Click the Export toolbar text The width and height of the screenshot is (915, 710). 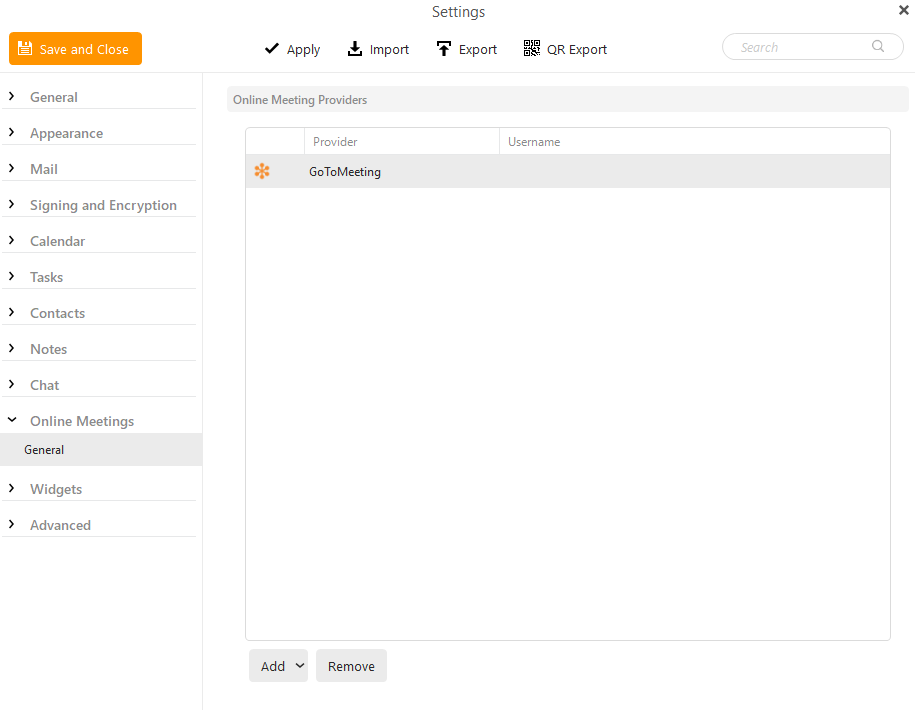[x=478, y=50]
